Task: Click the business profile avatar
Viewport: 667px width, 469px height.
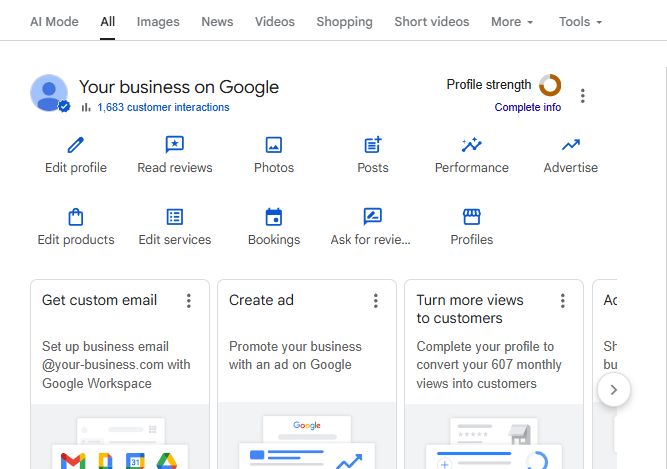Action: tap(49, 93)
